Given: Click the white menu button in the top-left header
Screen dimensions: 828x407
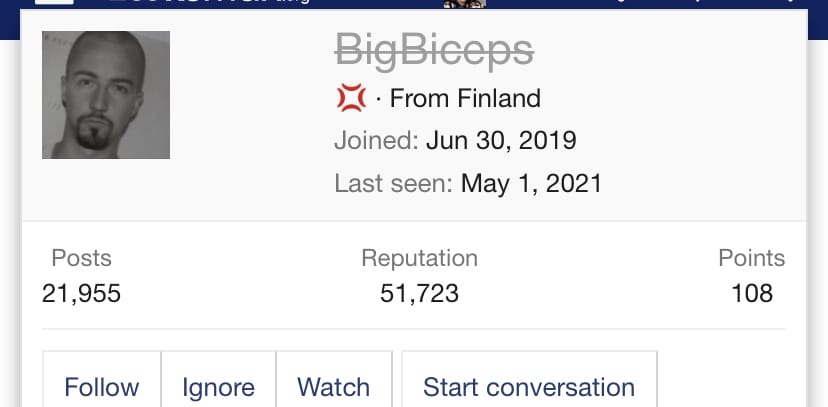Looking at the screenshot, I should click(x=54, y=2).
